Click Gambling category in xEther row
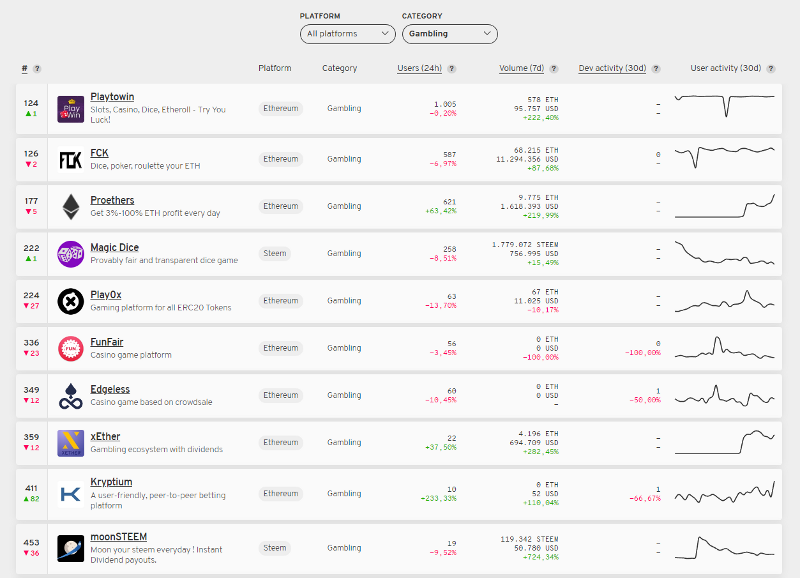This screenshot has height=578, width=800. (344, 442)
